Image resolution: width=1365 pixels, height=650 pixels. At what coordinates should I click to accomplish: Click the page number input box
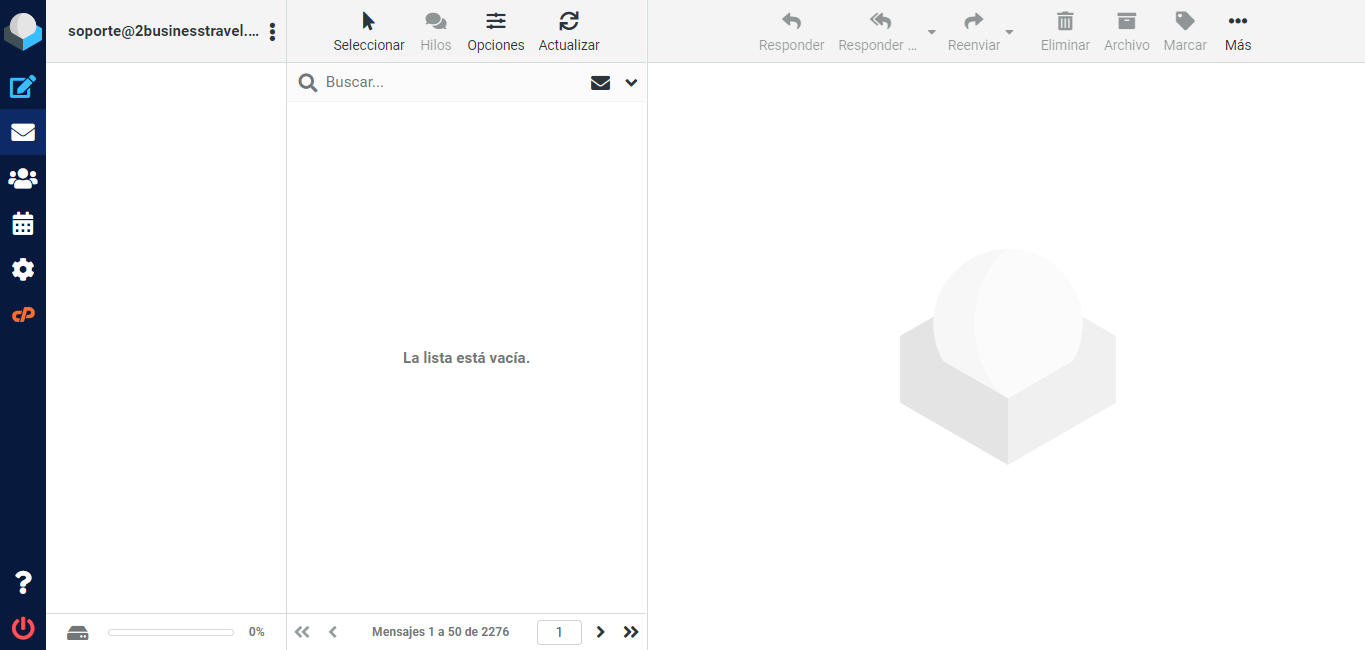click(x=559, y=632)
